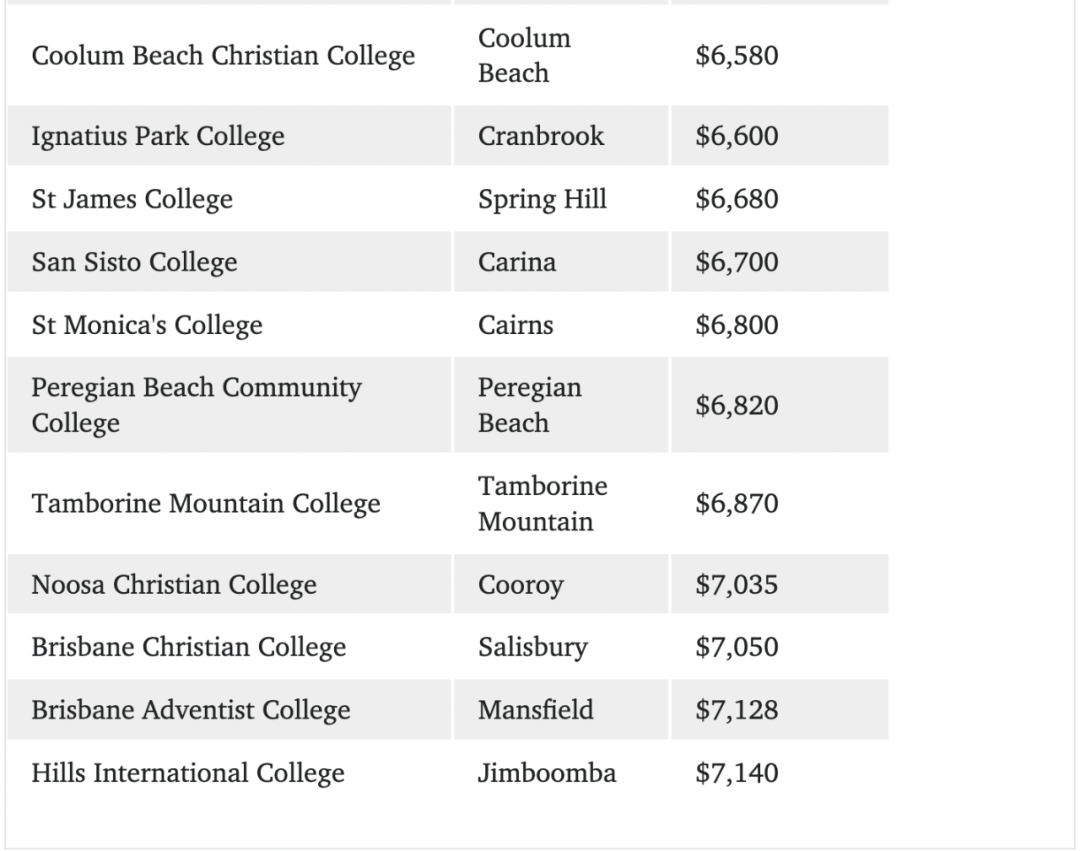The height and width of the screenshot is (851, 1080).
Task: Select the St James College row name
Action: pyautogui.click(x=132, y=199)
